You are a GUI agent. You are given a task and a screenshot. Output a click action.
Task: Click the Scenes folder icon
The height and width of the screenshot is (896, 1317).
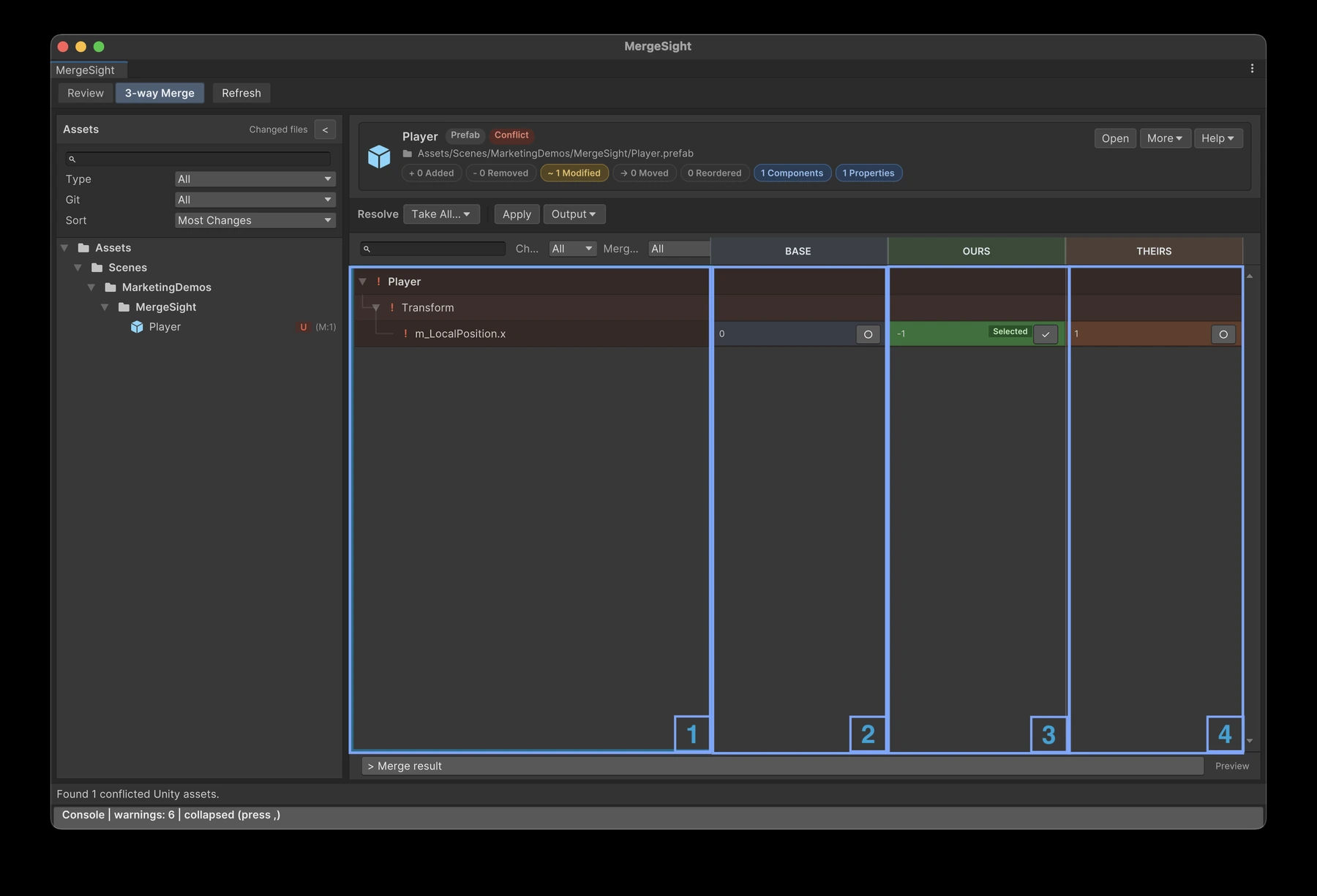pyautogui.click(x=97, y=268)
